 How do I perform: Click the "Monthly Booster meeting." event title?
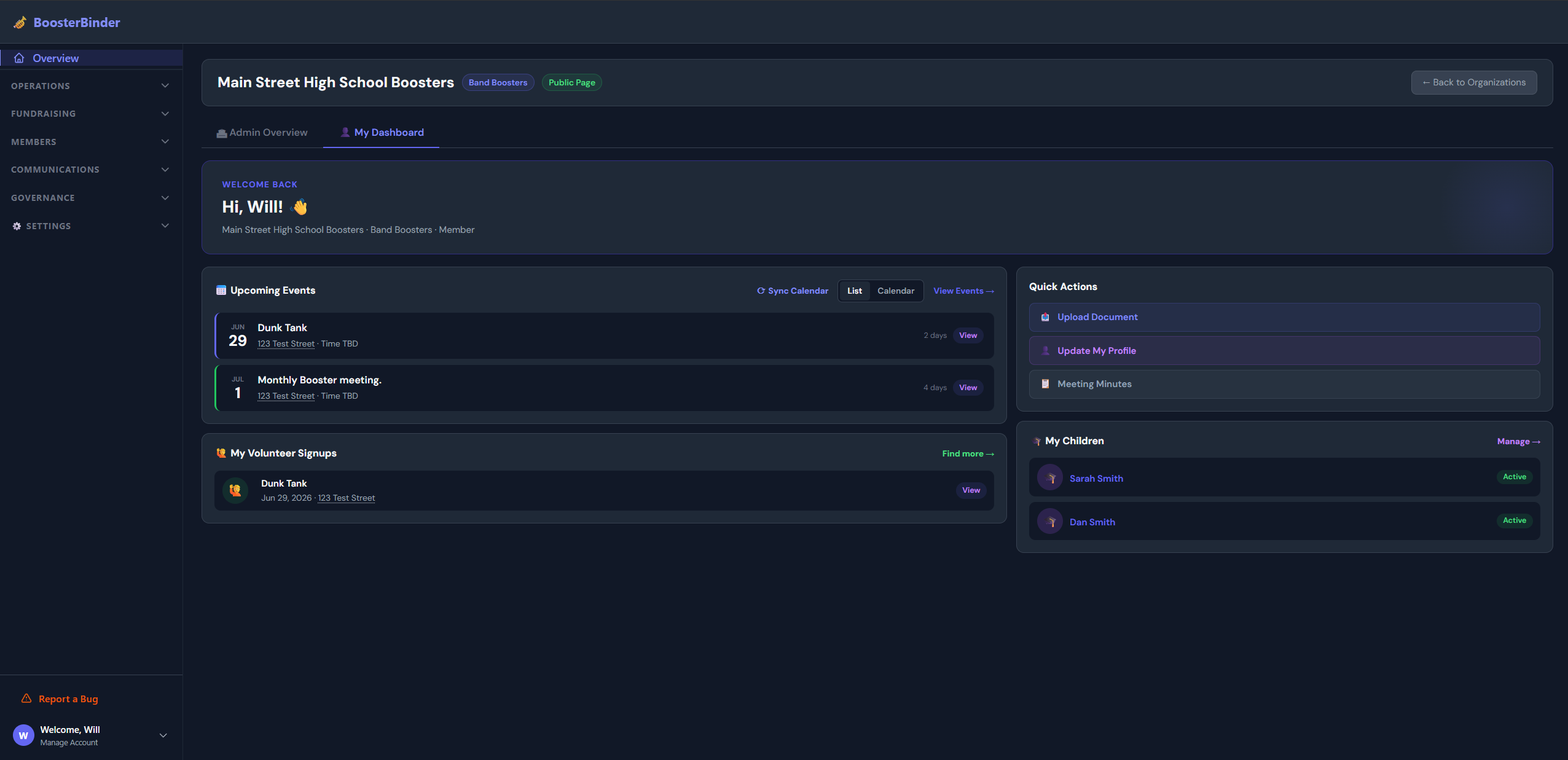point(319,380)
